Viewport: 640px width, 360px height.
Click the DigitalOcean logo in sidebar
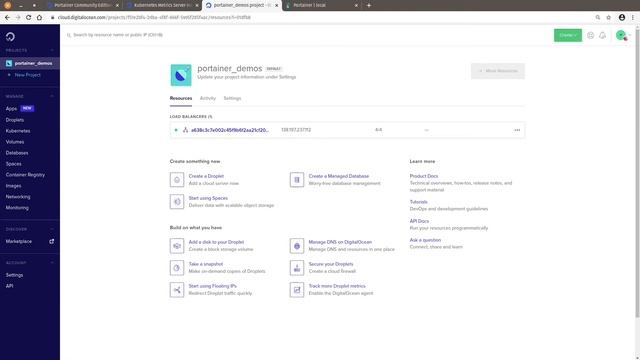pyautogui.click(x=10, y=37)
